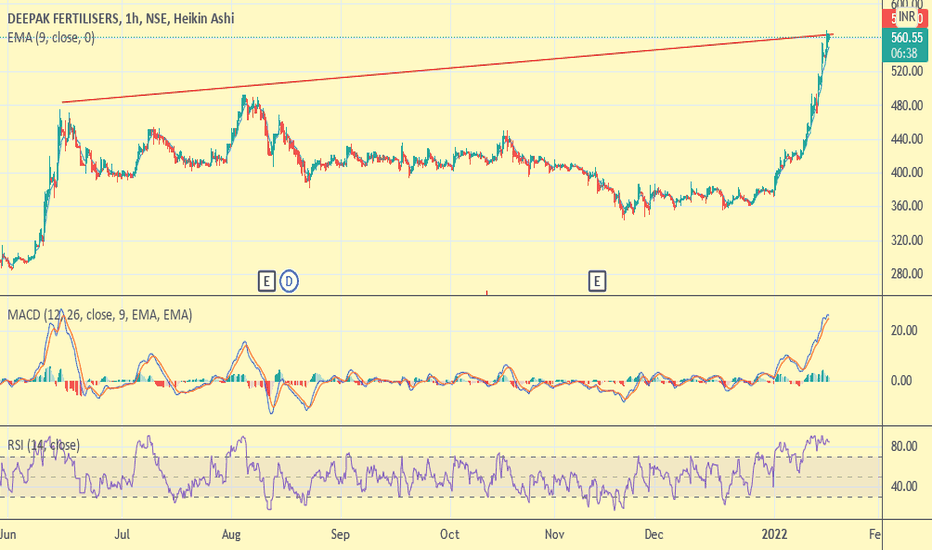Click the 400.00 price axis label
The height and width of the screenshot is (550, 932).
point(906,172)
